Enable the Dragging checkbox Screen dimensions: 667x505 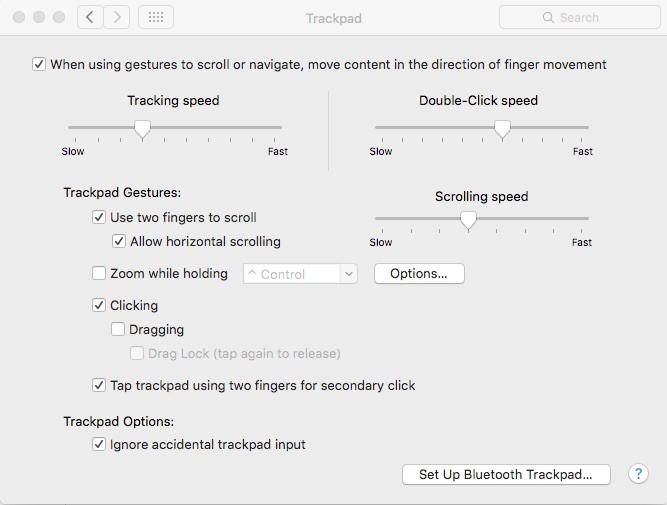(118, 329)
